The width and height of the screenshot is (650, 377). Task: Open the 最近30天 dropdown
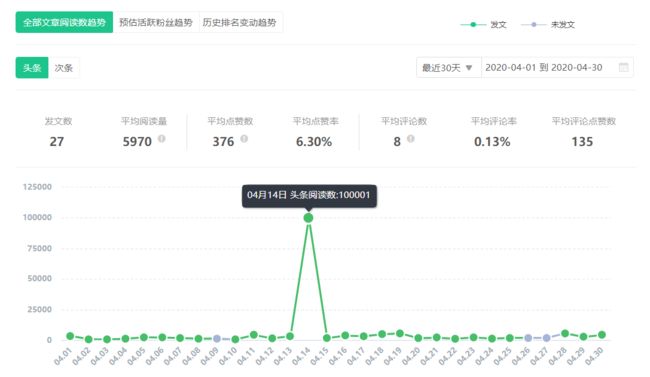click(448, 68)
